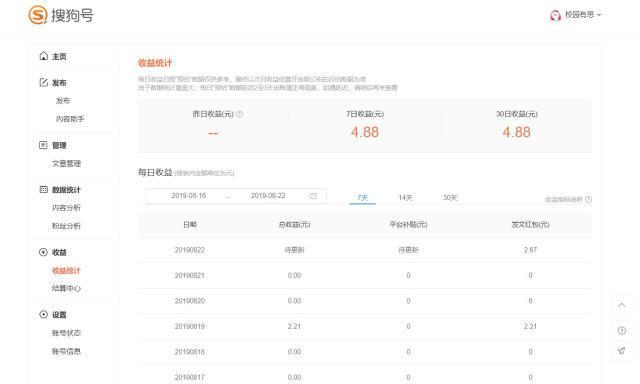Click start date 2019-08-16 field
Viewport: 640px width, 384px height.
click(x=189, y=196)
